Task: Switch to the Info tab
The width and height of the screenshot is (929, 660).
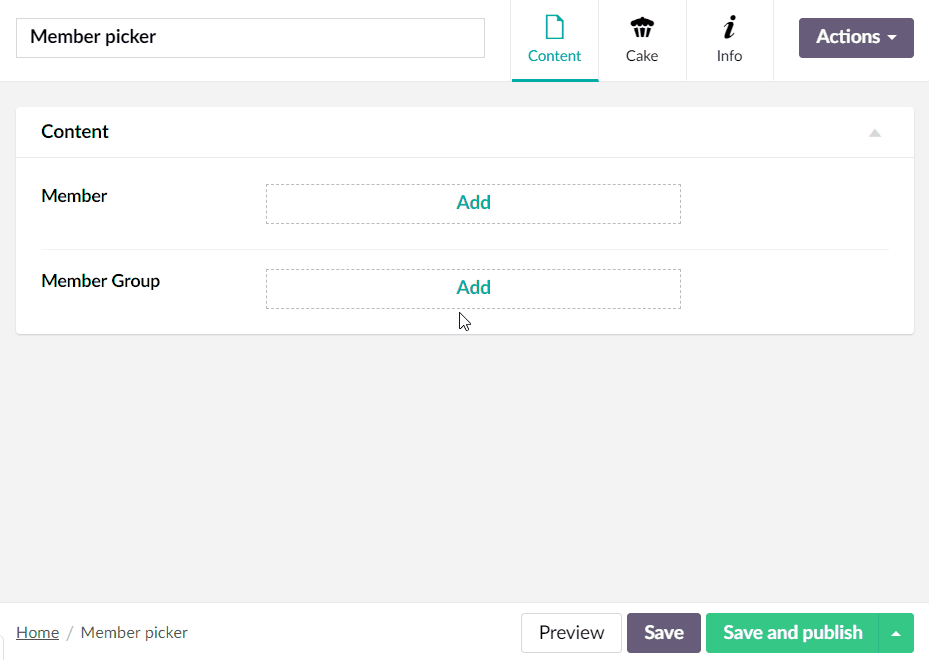Action: tap(729, 40)
